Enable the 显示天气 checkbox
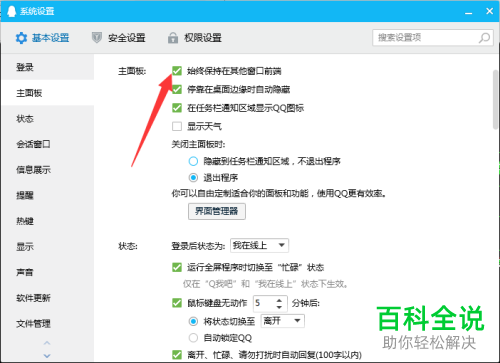 177,126
